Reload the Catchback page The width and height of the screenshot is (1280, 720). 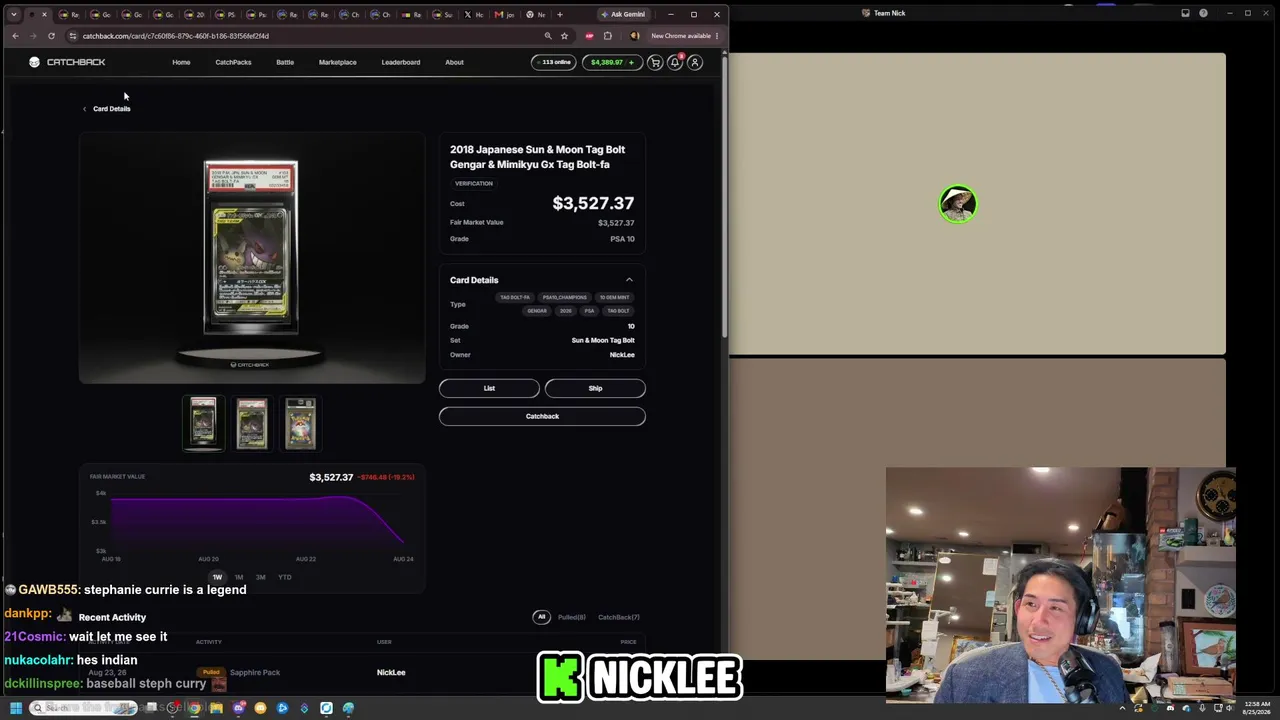[x=51, y=36]
